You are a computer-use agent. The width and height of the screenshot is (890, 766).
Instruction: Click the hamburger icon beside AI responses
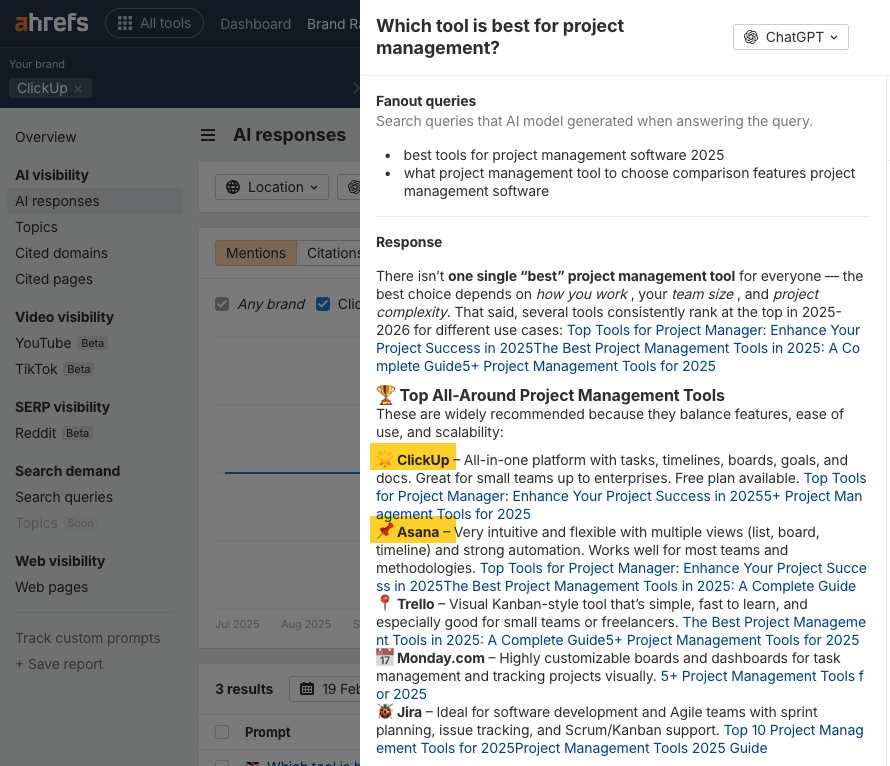tap(207, 134)
